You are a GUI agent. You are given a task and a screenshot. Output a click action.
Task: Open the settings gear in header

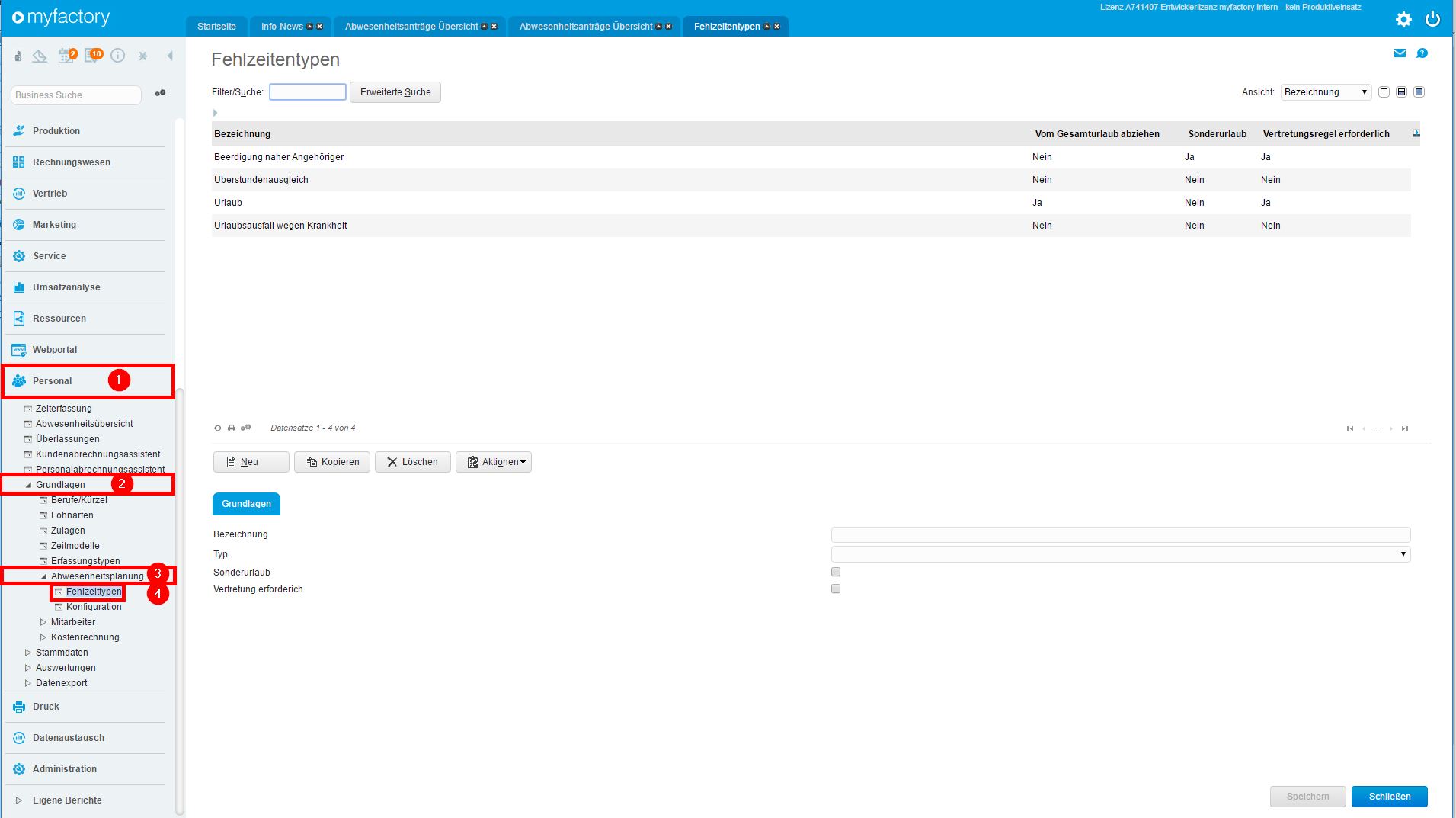(1403, 20)
